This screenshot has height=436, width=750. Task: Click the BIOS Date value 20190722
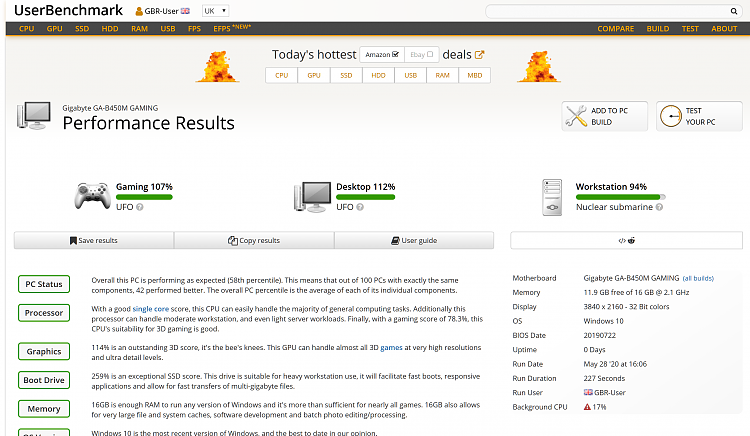pos(600,335)
